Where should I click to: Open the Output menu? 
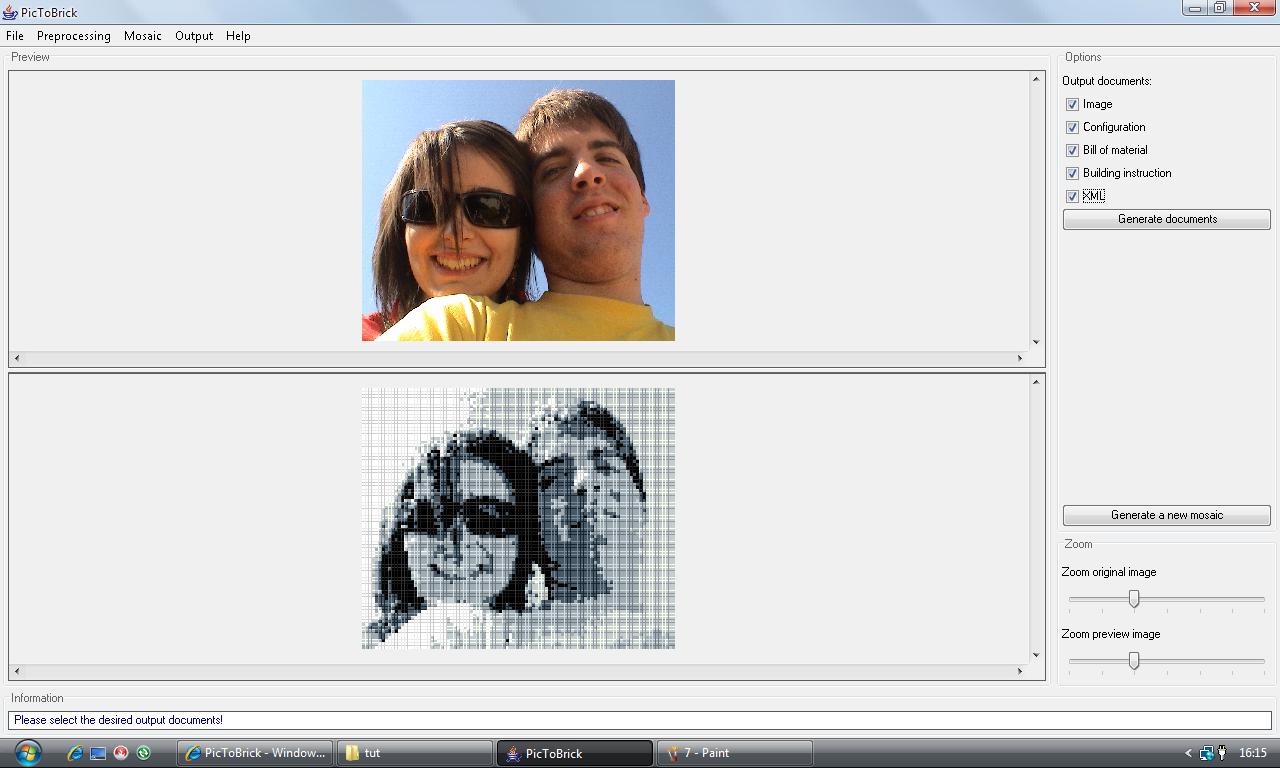[194, 36]
